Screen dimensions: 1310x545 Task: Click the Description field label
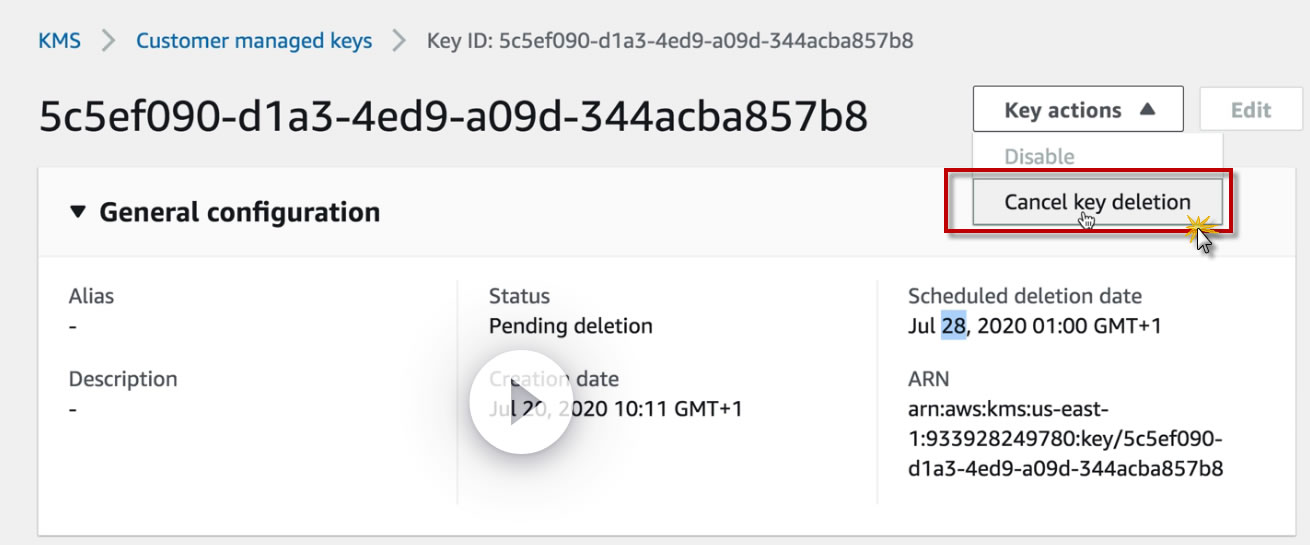click(x=123, y=379)
